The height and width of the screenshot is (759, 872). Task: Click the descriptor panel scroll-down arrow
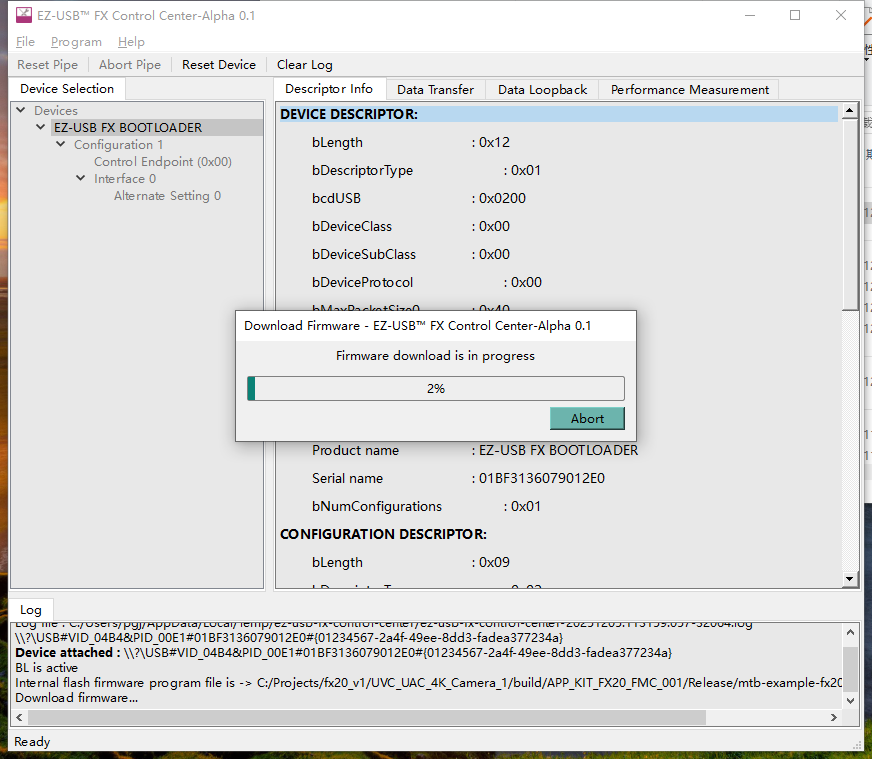[849, 579]
